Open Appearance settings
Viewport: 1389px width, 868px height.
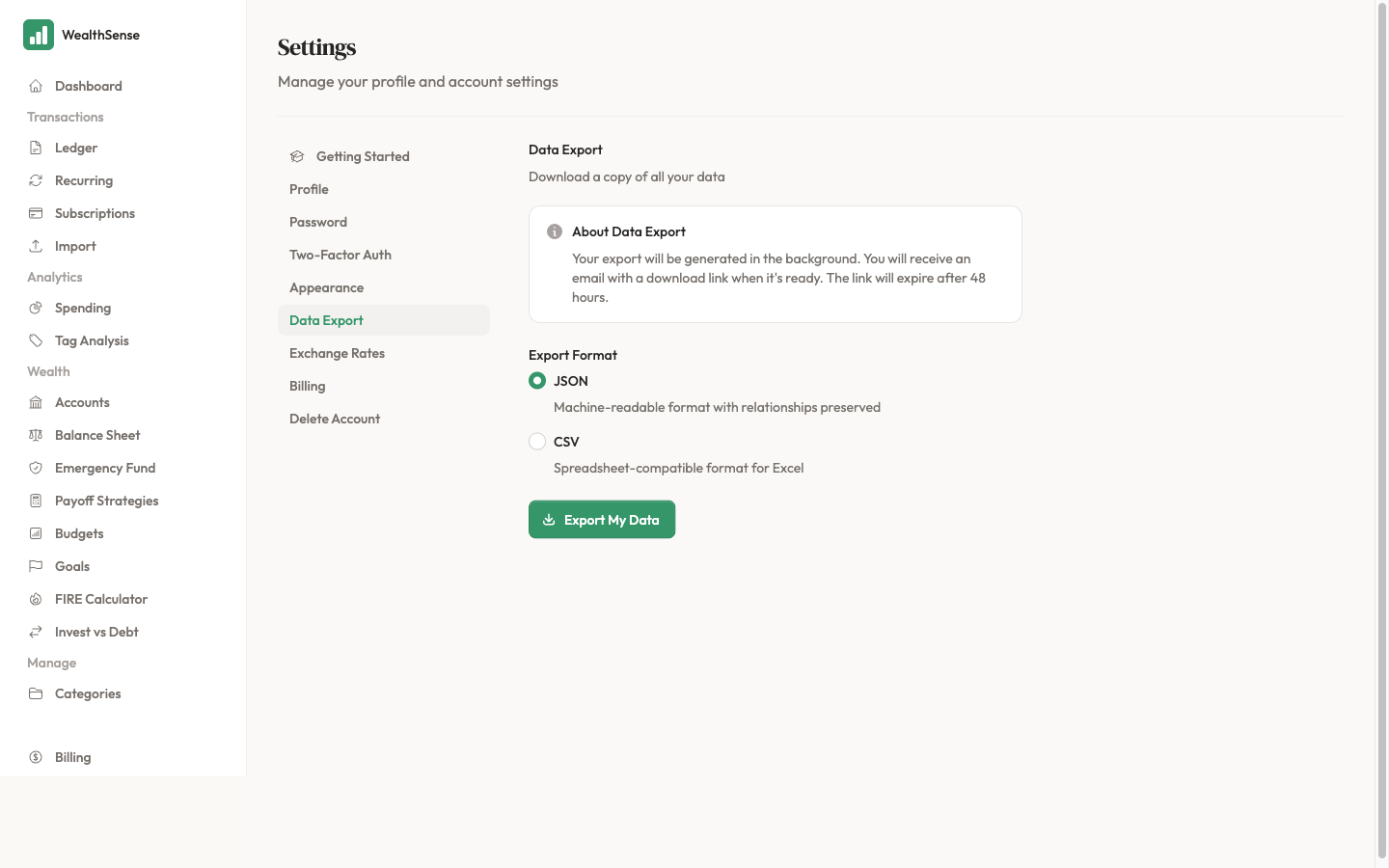pos(384,287)
